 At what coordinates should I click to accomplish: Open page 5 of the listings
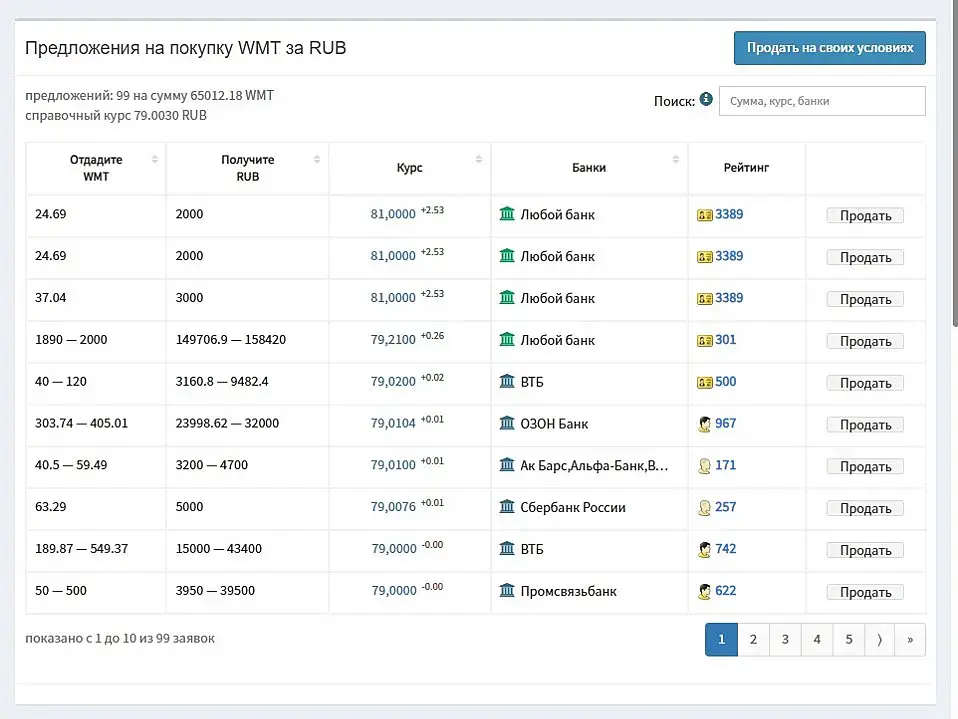[x=849, y=640]
